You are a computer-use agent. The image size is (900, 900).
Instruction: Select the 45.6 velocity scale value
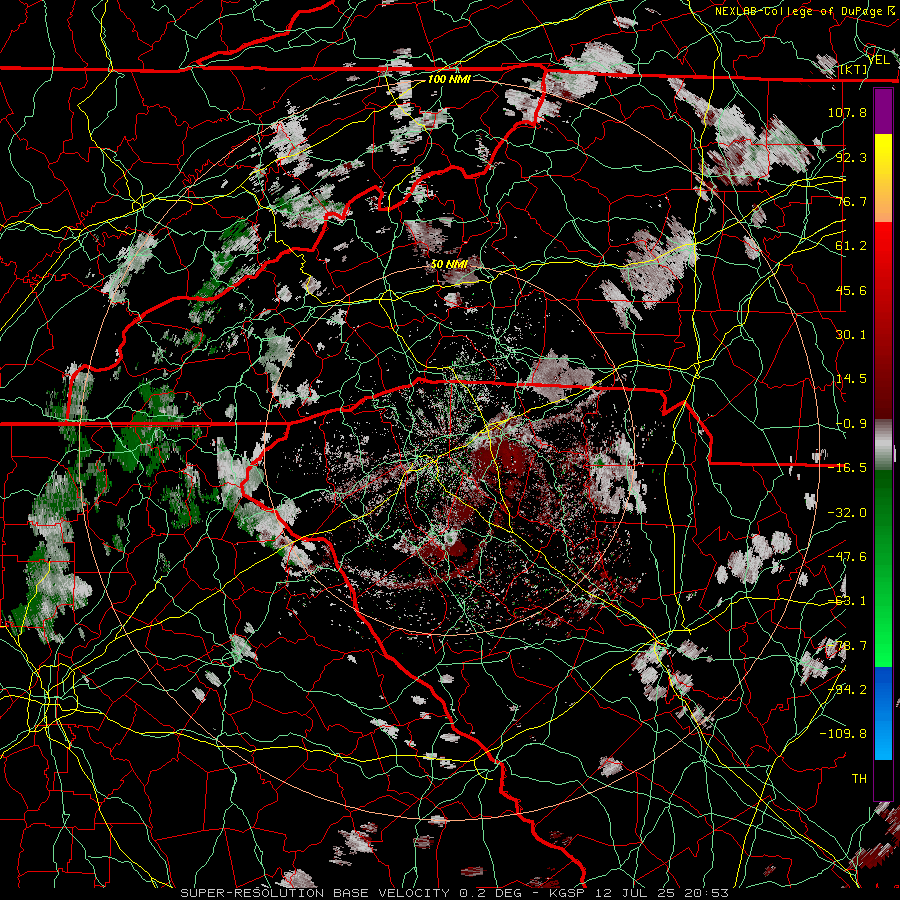pyautogui.click(x=851, y=290)
